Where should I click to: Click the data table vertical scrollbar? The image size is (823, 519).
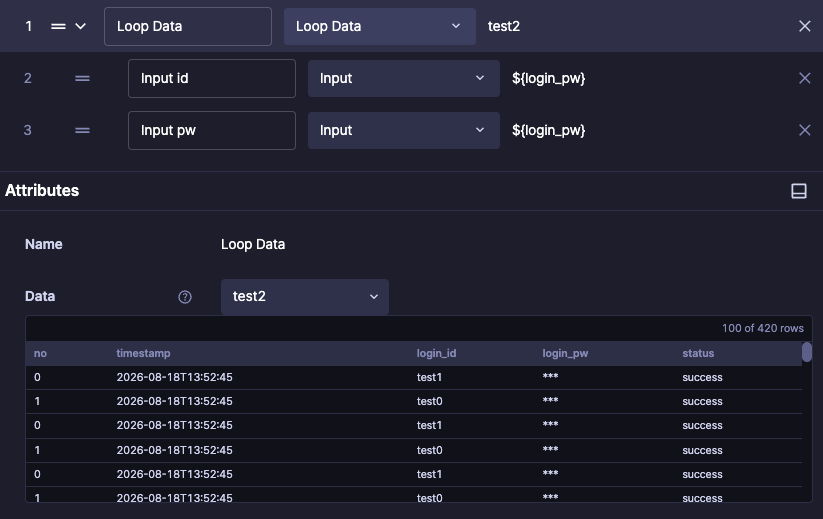point(807,352)
